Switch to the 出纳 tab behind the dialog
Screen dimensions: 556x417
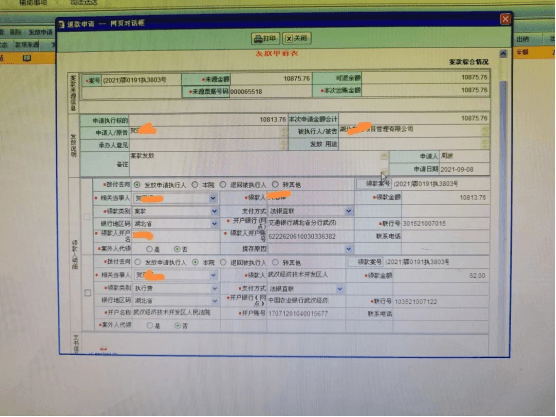pyautogui.click(x=523, y=39)
